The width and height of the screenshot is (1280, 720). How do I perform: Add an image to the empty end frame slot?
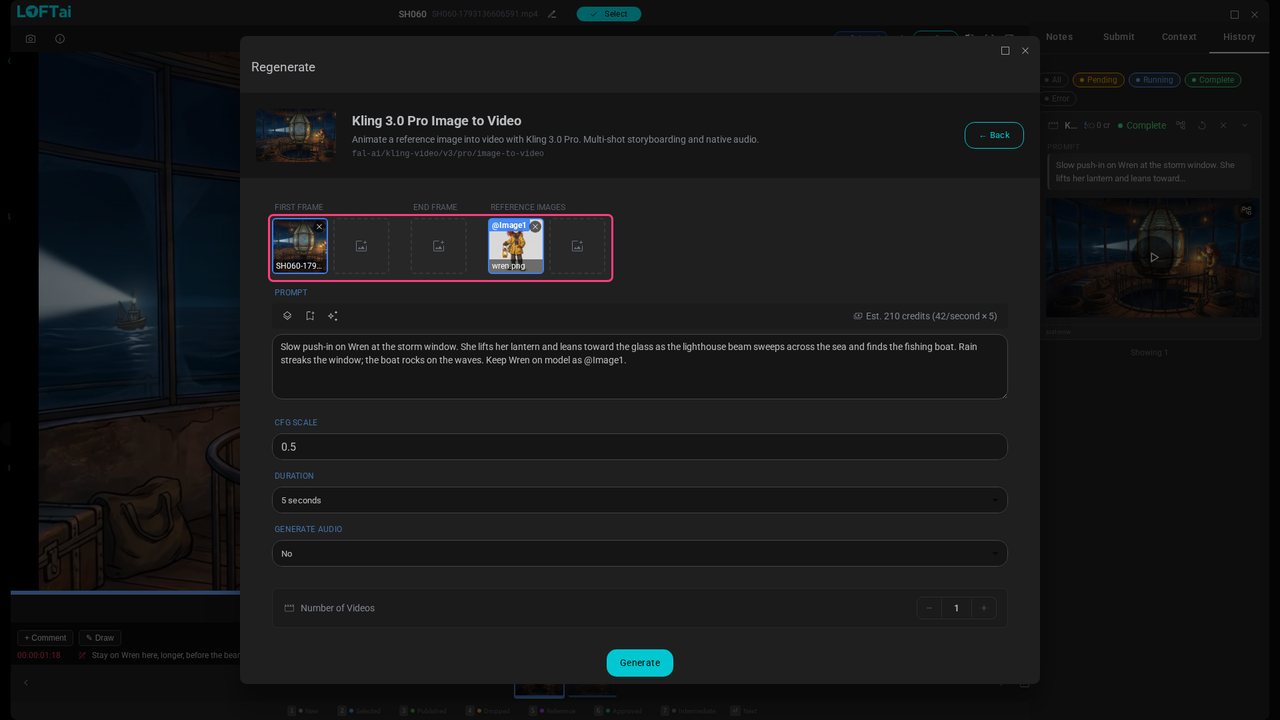(x=438, y=246)
